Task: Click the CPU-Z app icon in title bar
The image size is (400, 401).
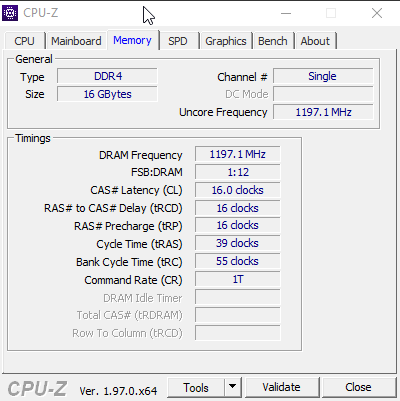Action: [10, 13]
